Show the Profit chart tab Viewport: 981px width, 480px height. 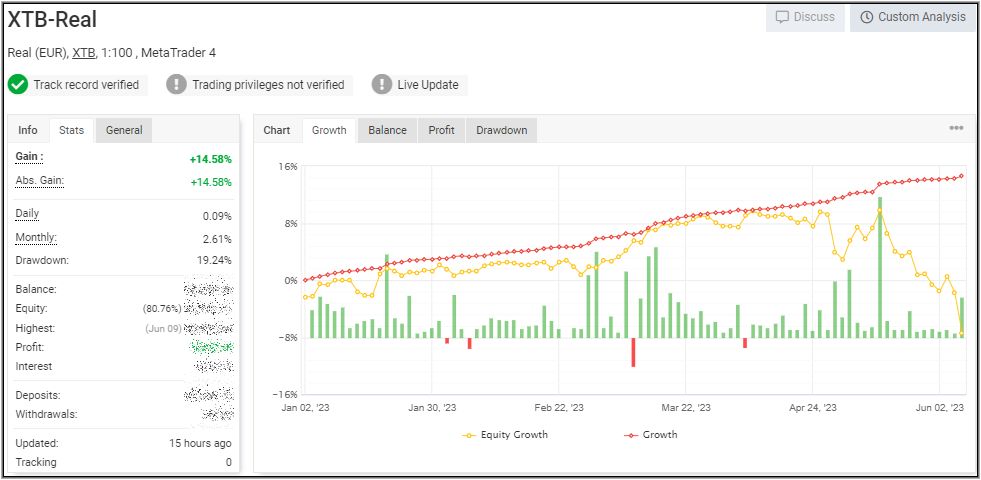(x=441, y=130)
